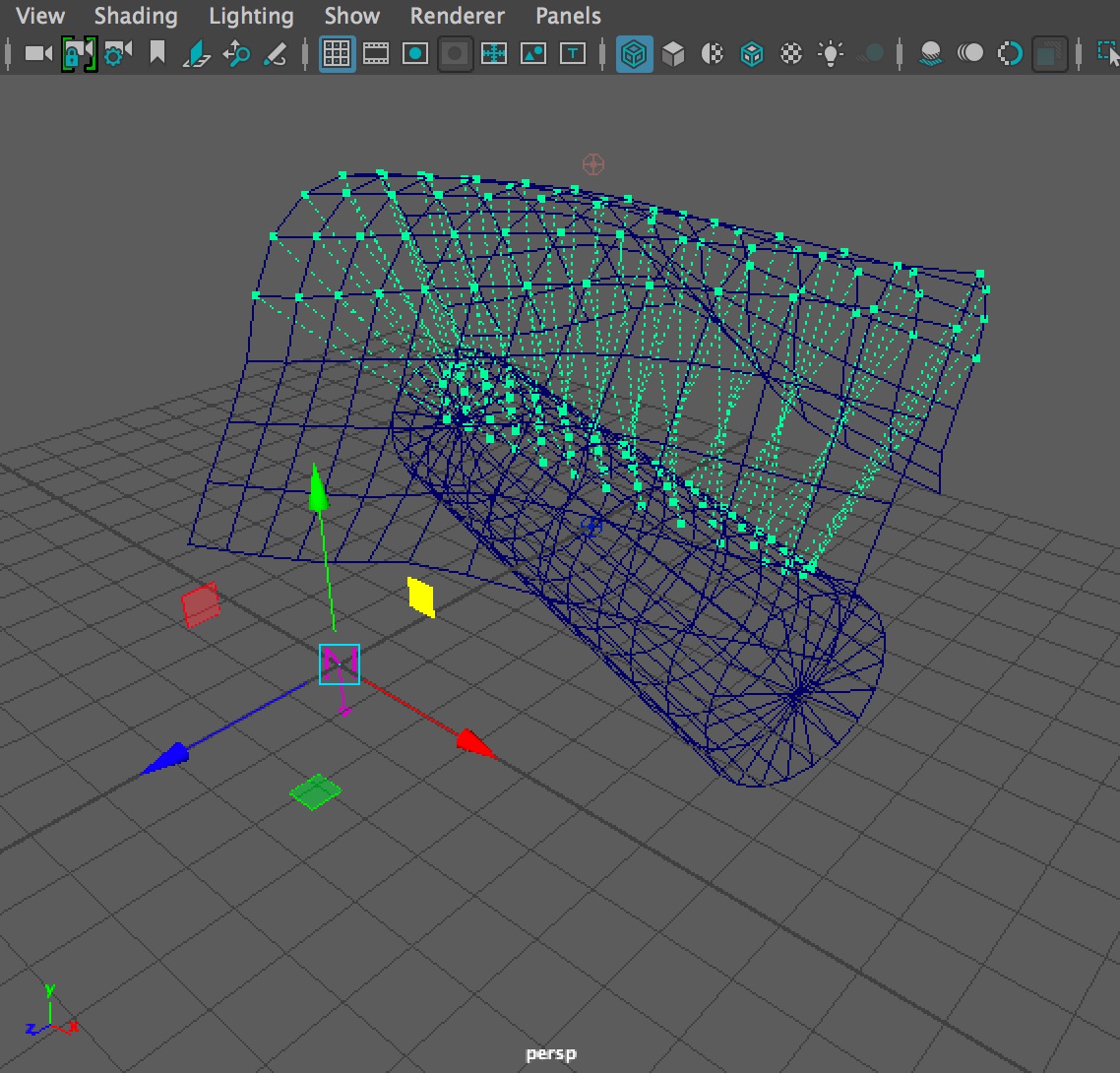Open the Panels menu
The height and width of the screenshot is (1073, 1120).
(x=568, y=16)
